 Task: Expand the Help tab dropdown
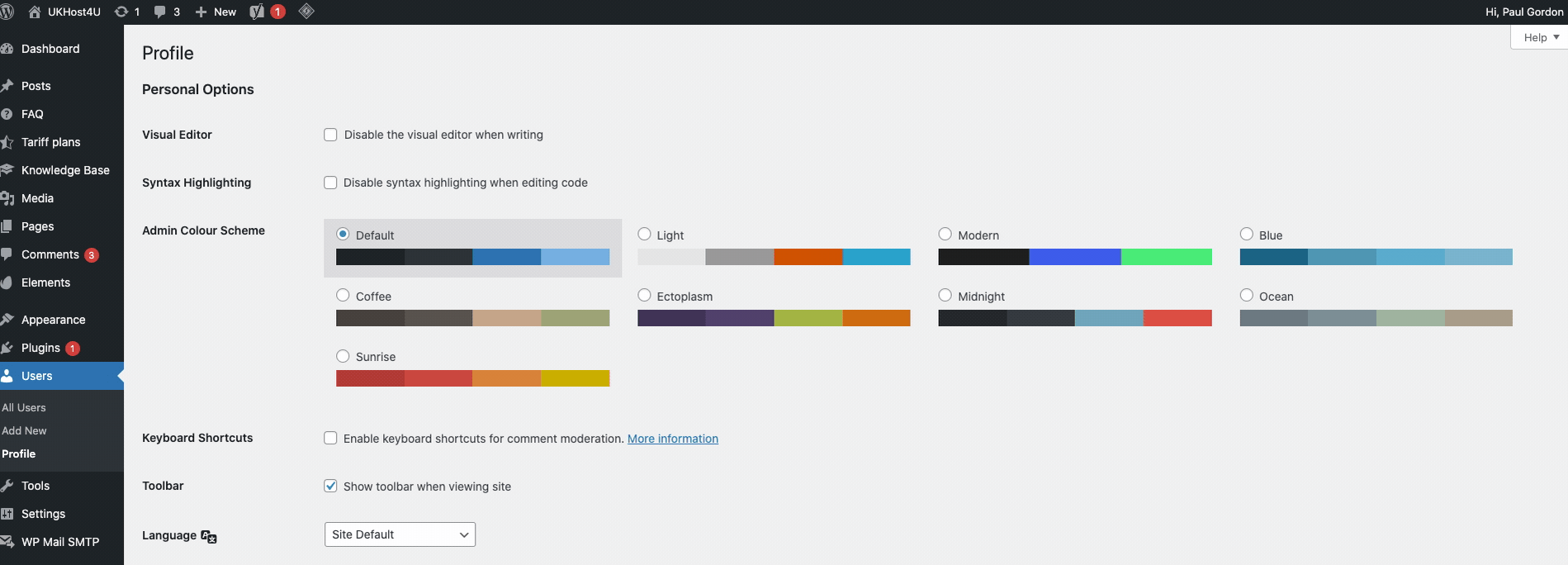[1541, 37]
